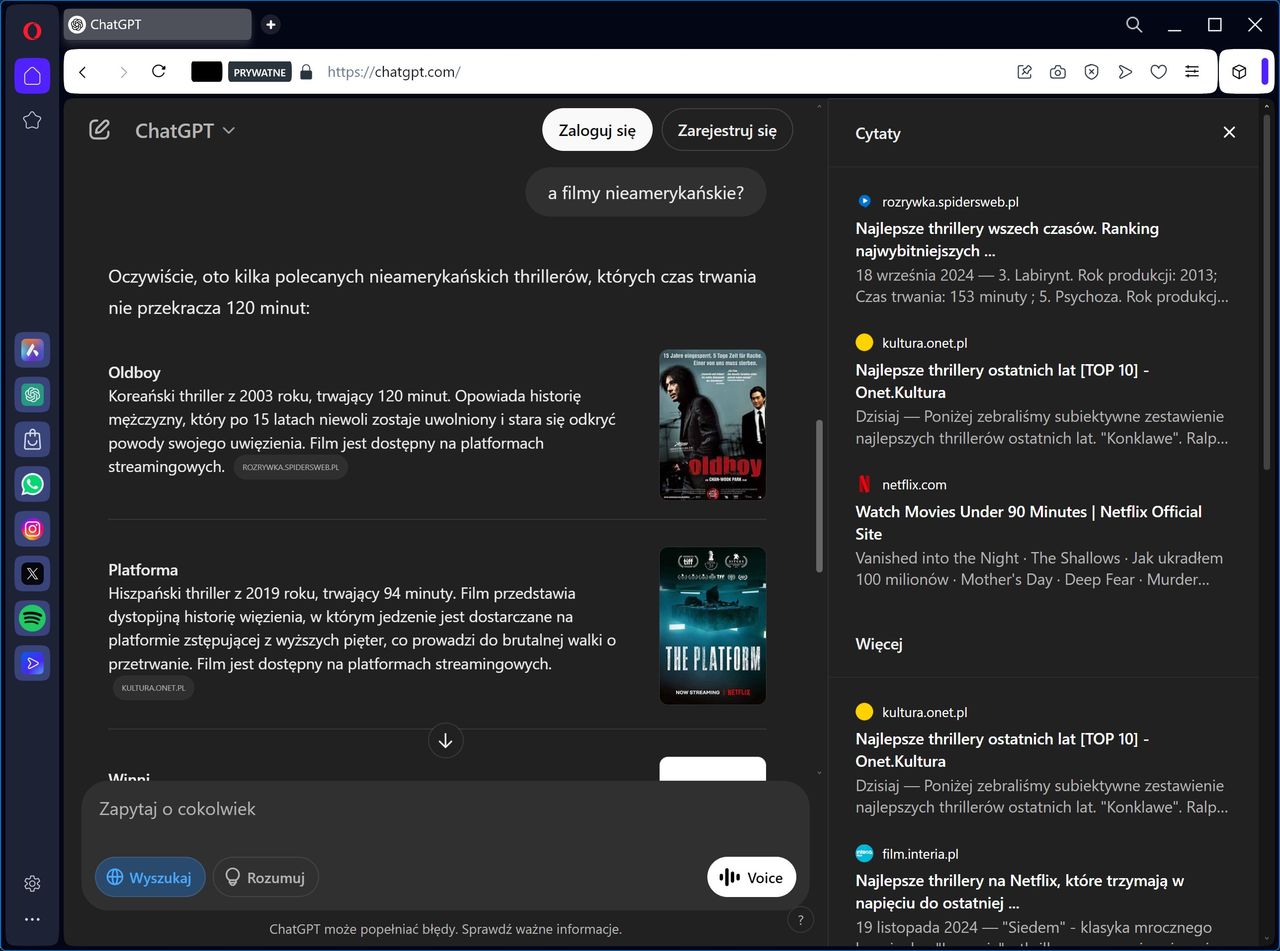Open Opera settings gear in the sidebar
This screenshot has width=1280, height=951.
[32, 884]
